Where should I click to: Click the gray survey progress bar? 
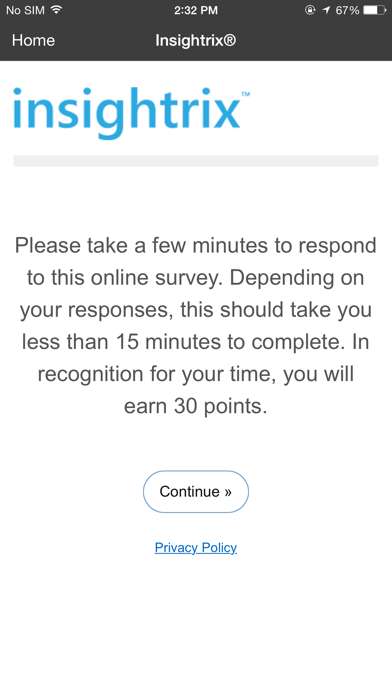(196, 161)
